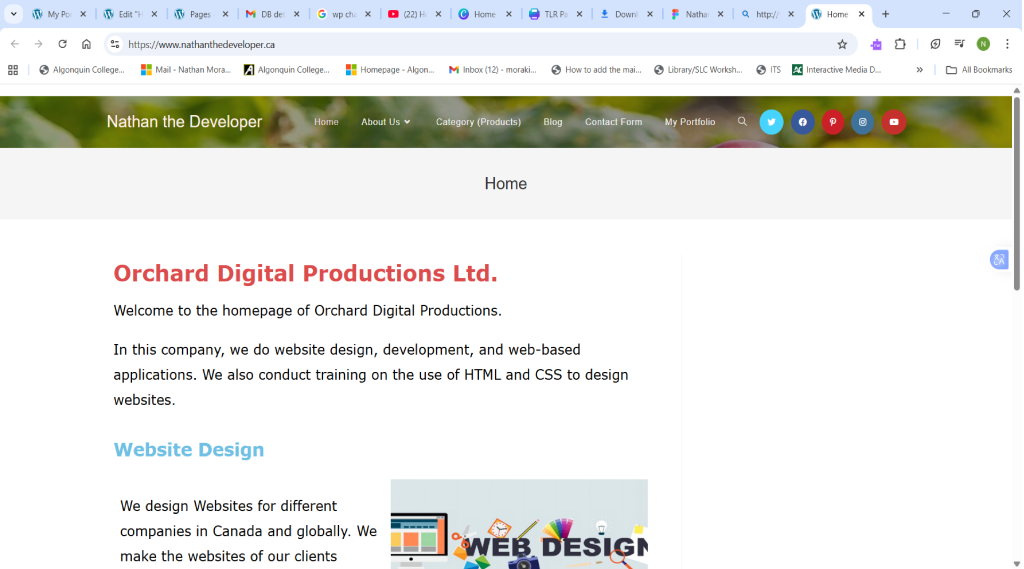Bookmark this page with the star icon
The width and height of the screenshot is (1024, 569).
[842, 44]
